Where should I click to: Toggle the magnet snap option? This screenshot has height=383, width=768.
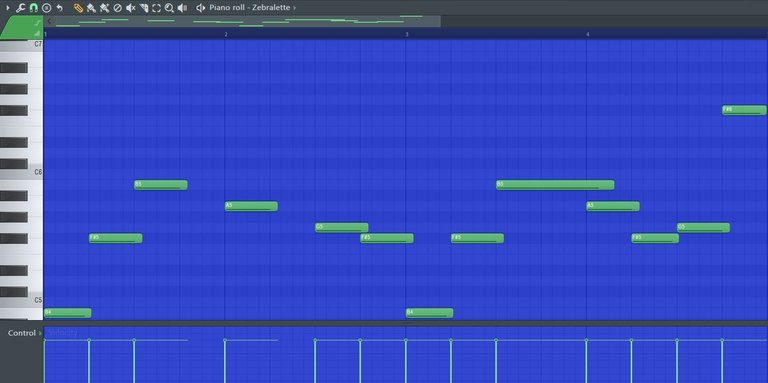pyautogui.click(x=33, y=8)
